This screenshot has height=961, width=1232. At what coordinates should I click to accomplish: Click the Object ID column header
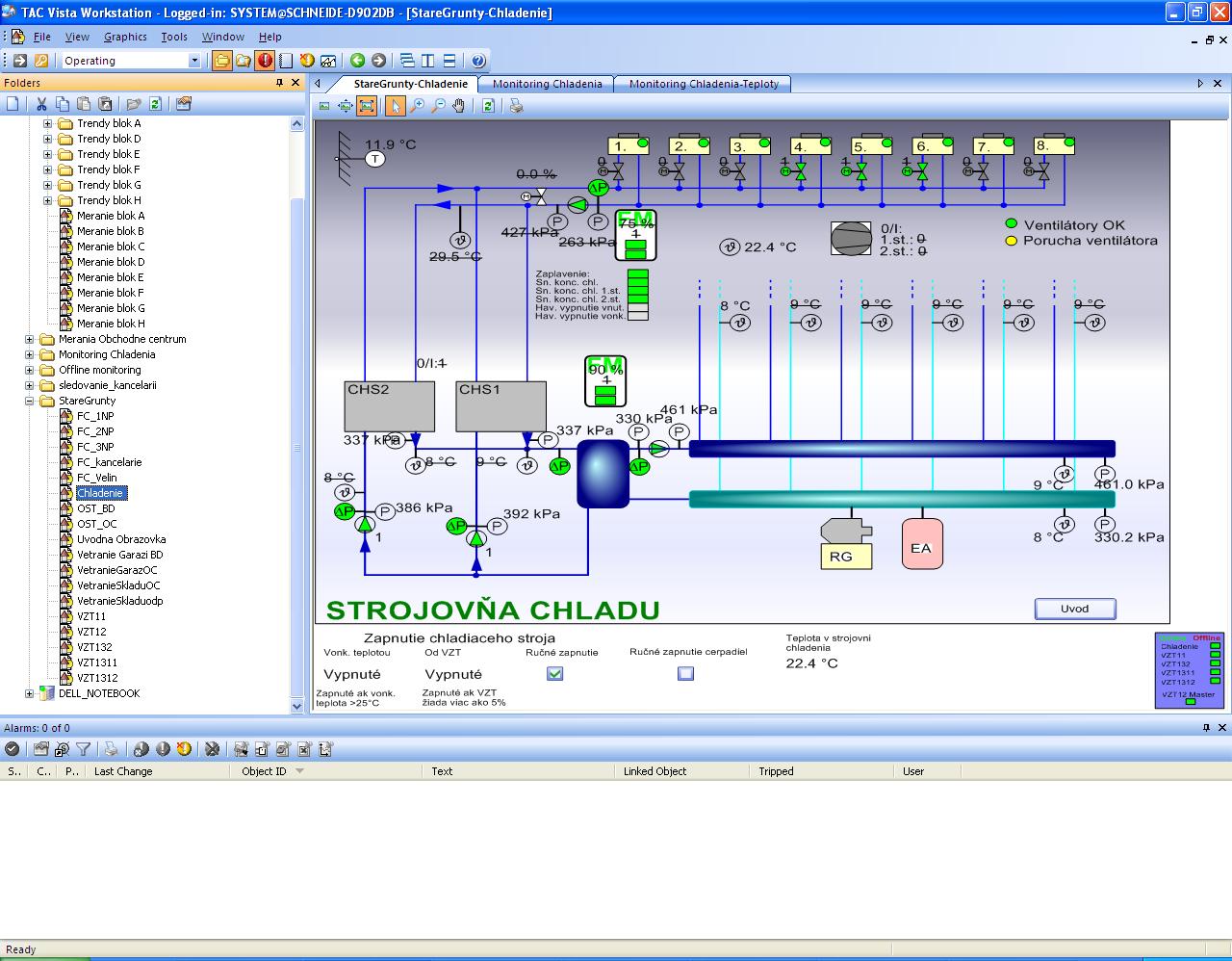326,771
